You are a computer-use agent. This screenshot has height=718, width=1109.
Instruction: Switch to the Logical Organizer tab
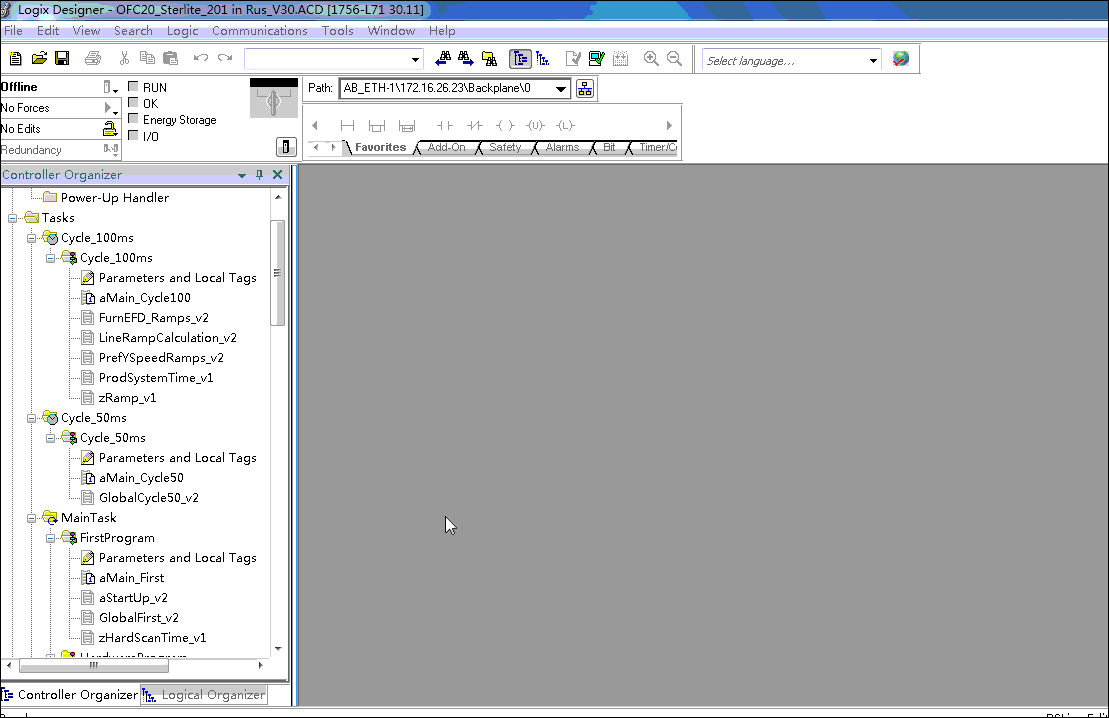pos(205,695)
